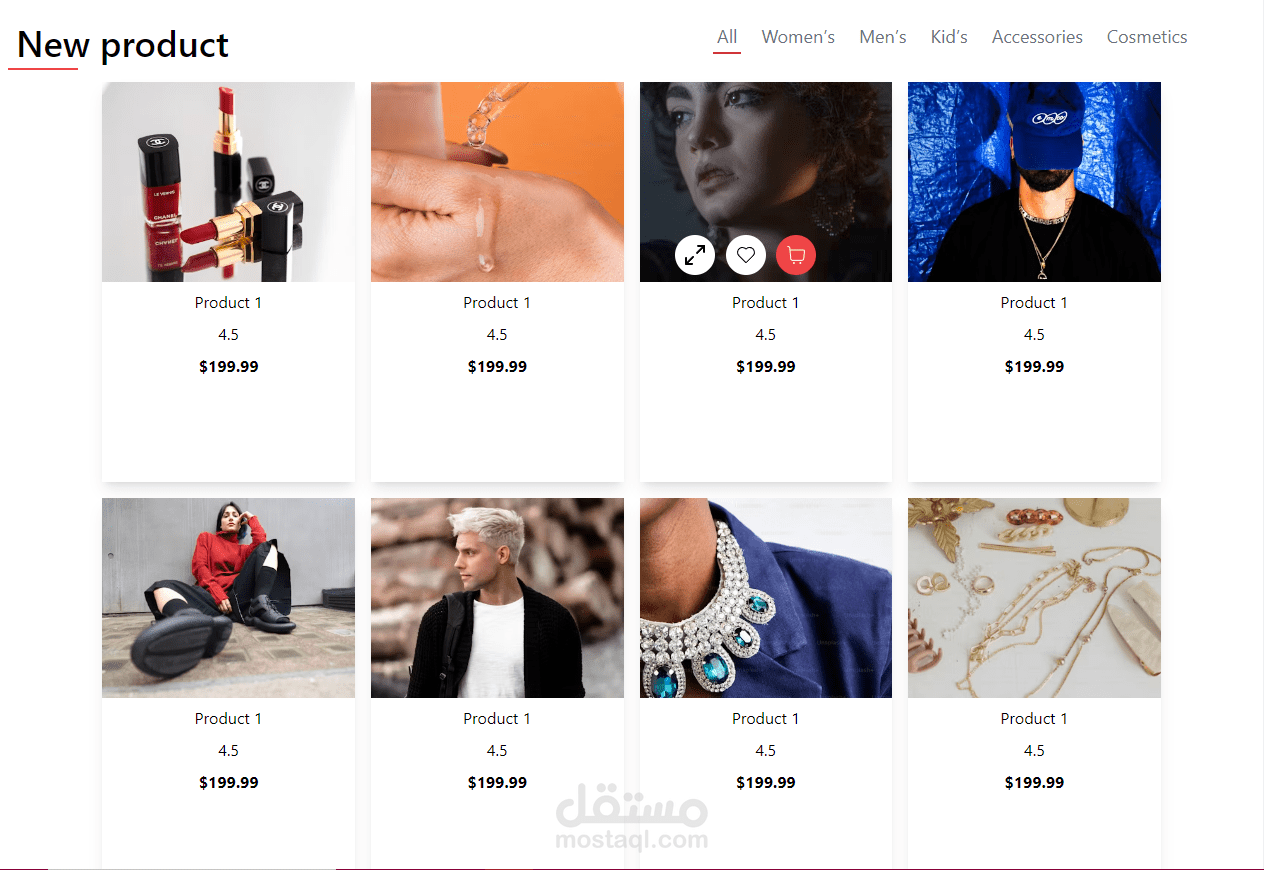
Task: Choose the Cosmetics tab
Action: coord(1147,37)
